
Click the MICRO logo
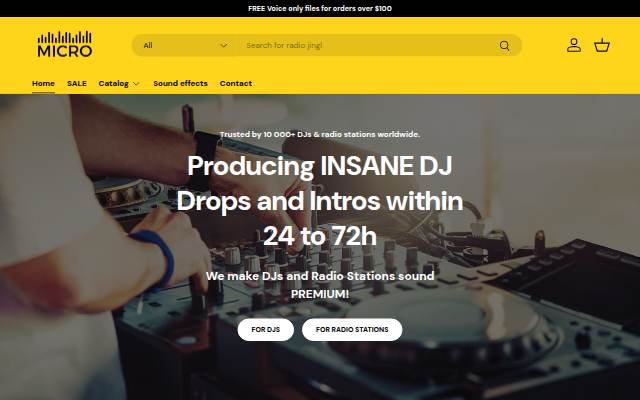(x=65, y=44)
